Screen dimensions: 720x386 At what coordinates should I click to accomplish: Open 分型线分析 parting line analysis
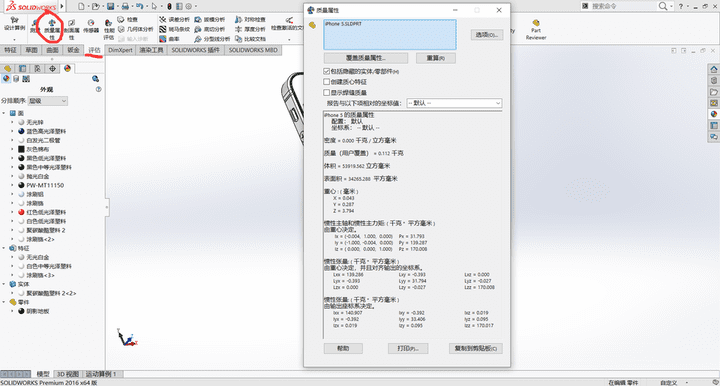(212, 39)
